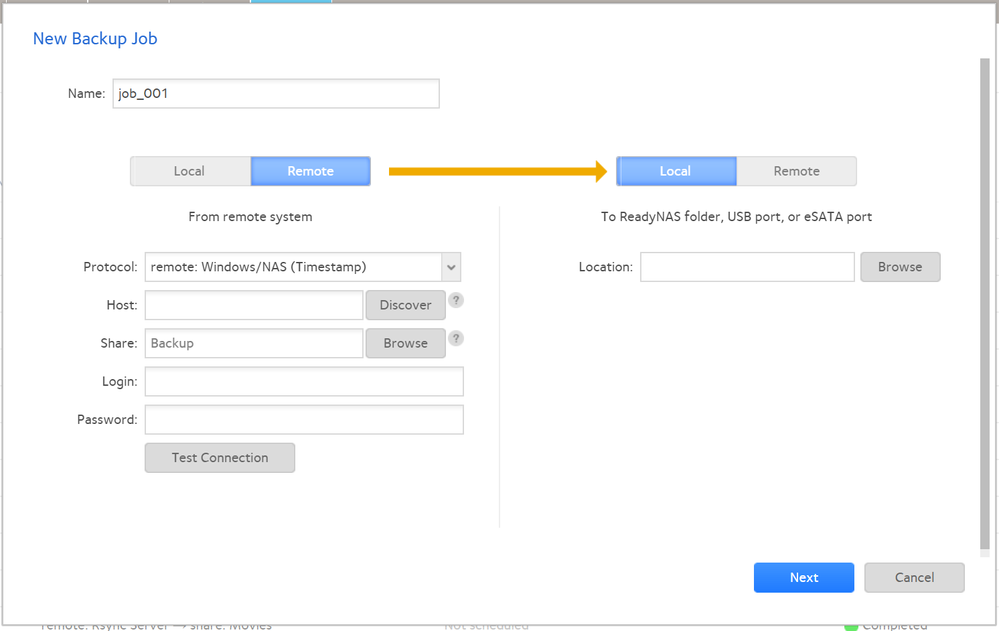Click into the Host input field

pyautogui.click(x=254, y=305)
